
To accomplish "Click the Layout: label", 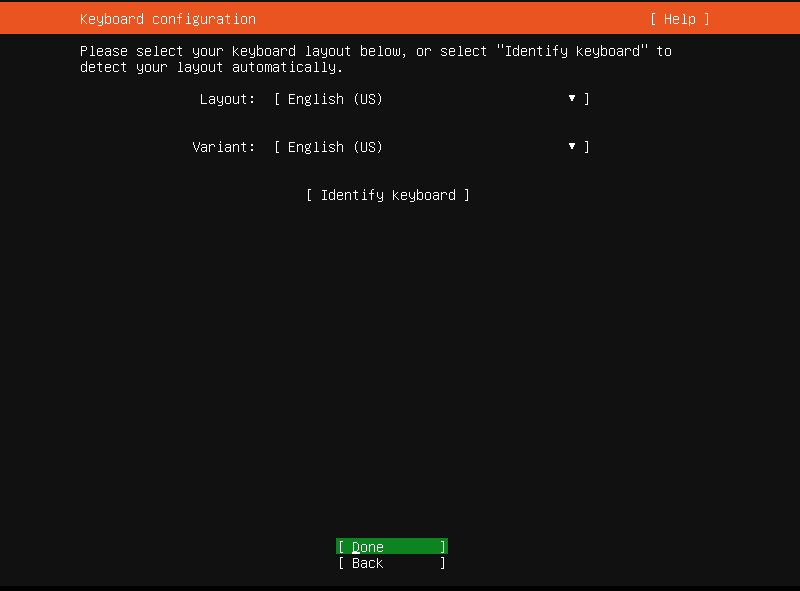I will point(227,99).
